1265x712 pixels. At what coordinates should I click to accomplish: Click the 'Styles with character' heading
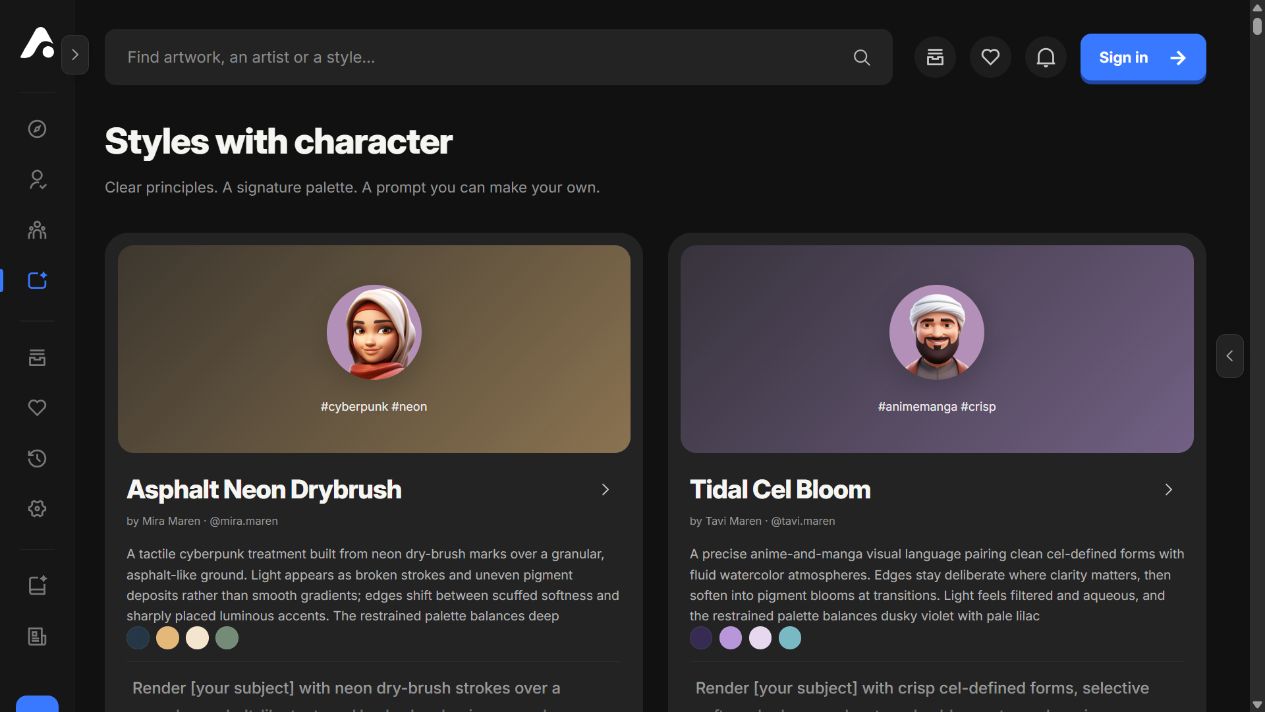(279, 142)
